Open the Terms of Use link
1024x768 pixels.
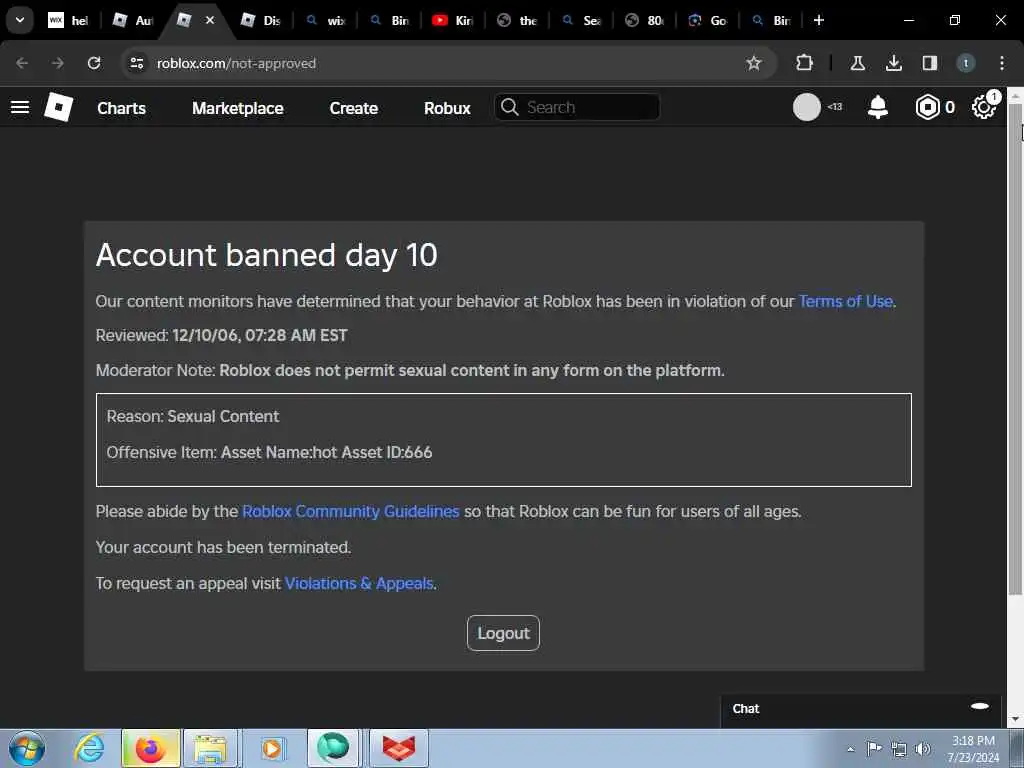845,301
